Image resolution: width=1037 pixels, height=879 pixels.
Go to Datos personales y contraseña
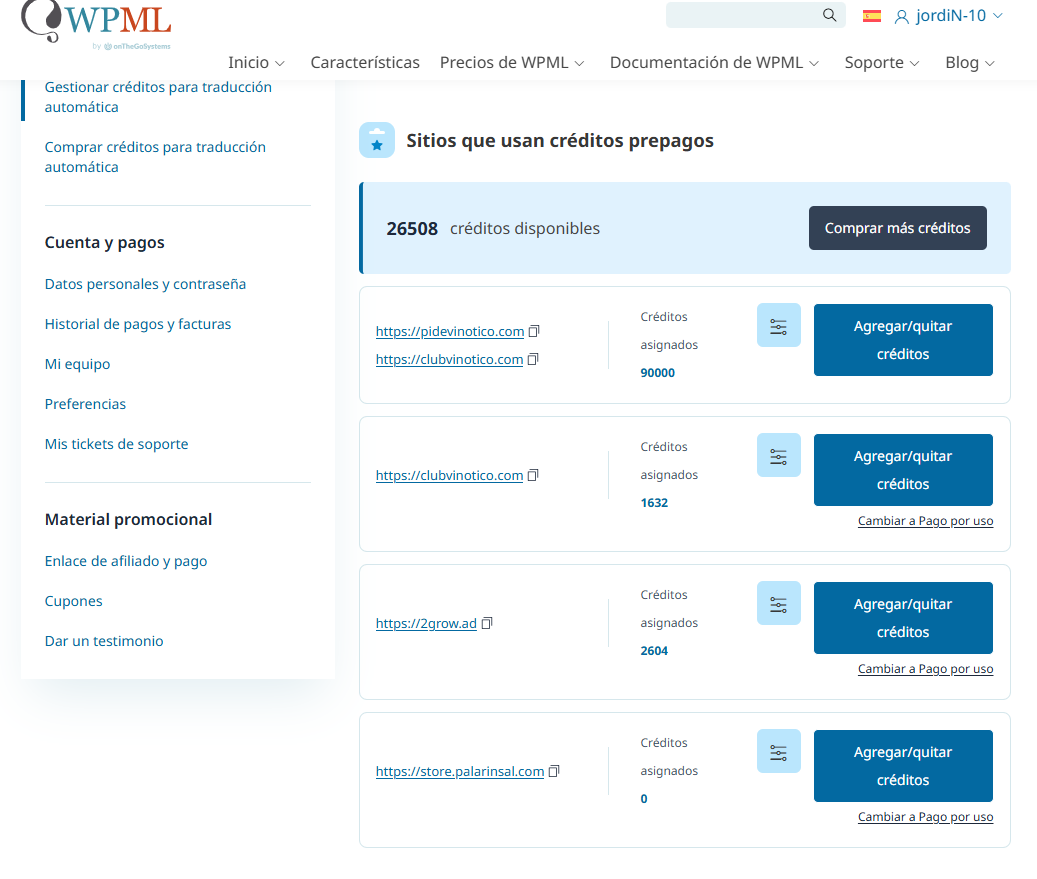click(145, 284)
